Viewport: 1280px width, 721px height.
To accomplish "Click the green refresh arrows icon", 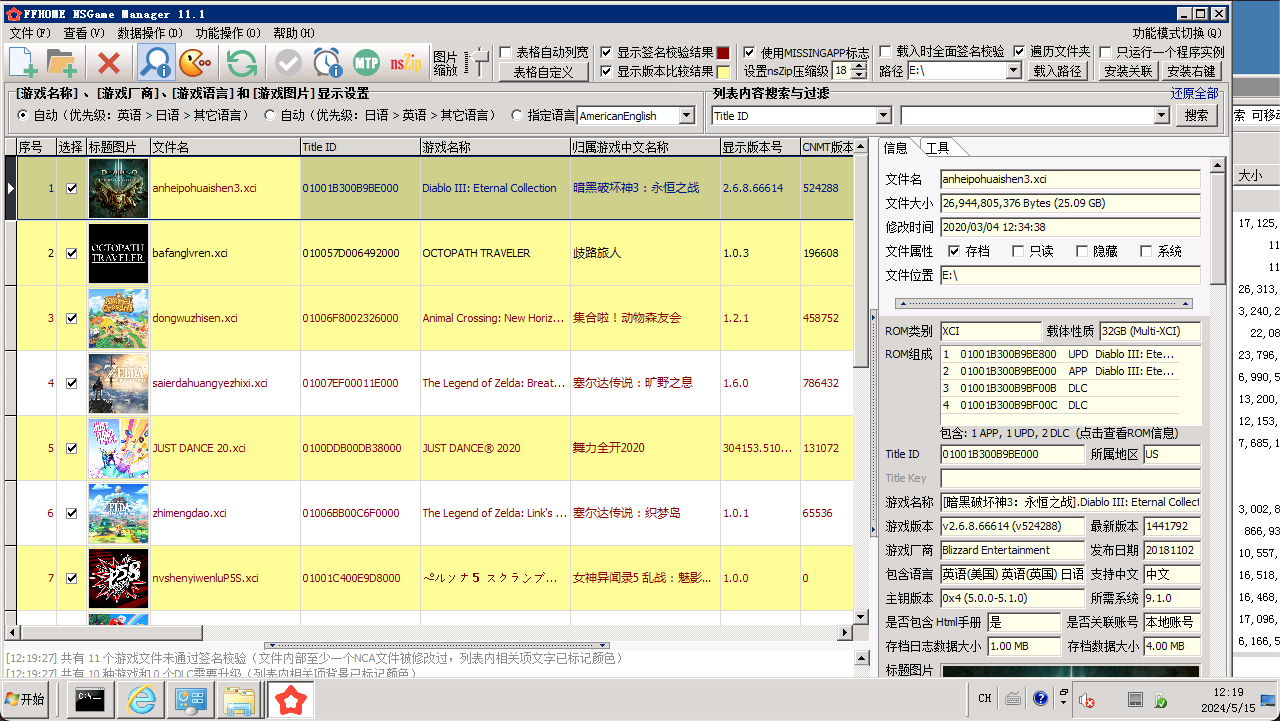I will click(x=241, y=63).
